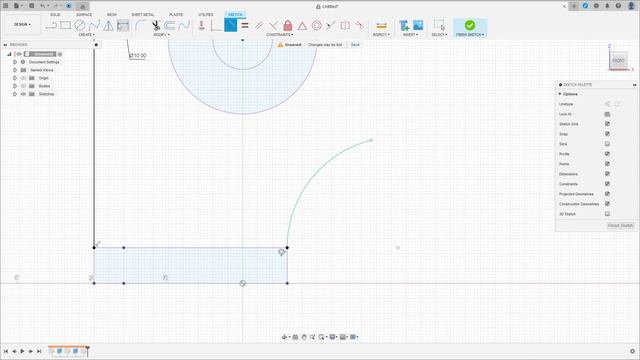Switch to the Mesh tab

tap(112, 15)
